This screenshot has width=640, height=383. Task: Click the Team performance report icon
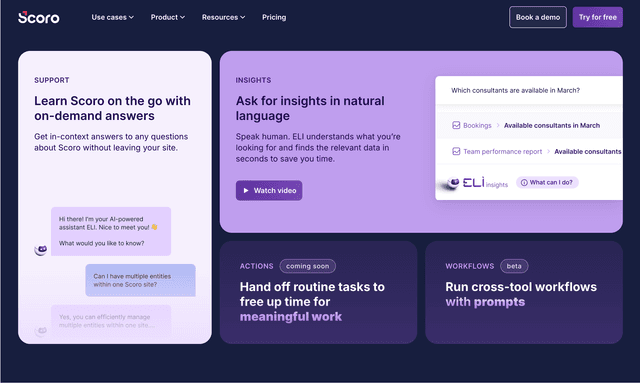[x=456, y=151]
